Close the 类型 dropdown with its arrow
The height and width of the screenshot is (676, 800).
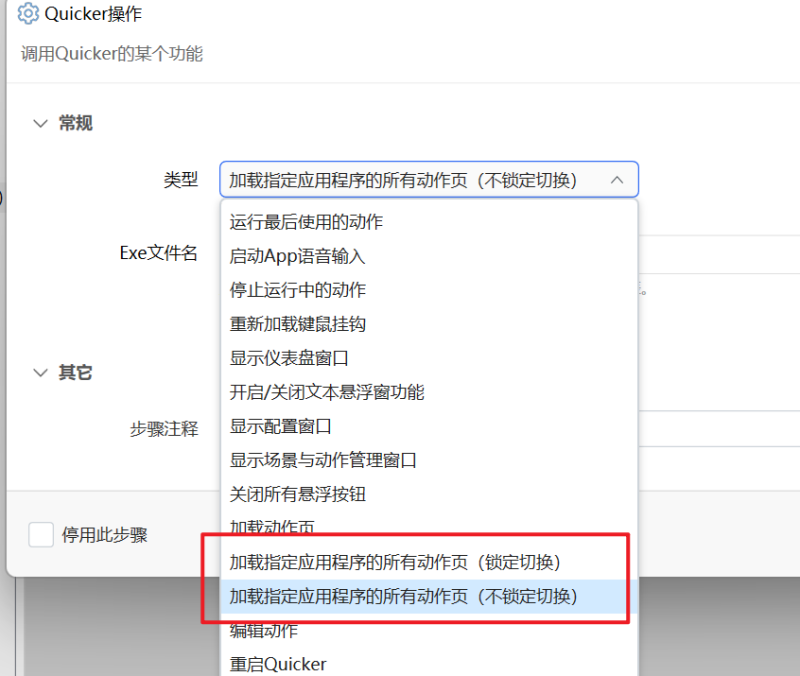point(617,180)
